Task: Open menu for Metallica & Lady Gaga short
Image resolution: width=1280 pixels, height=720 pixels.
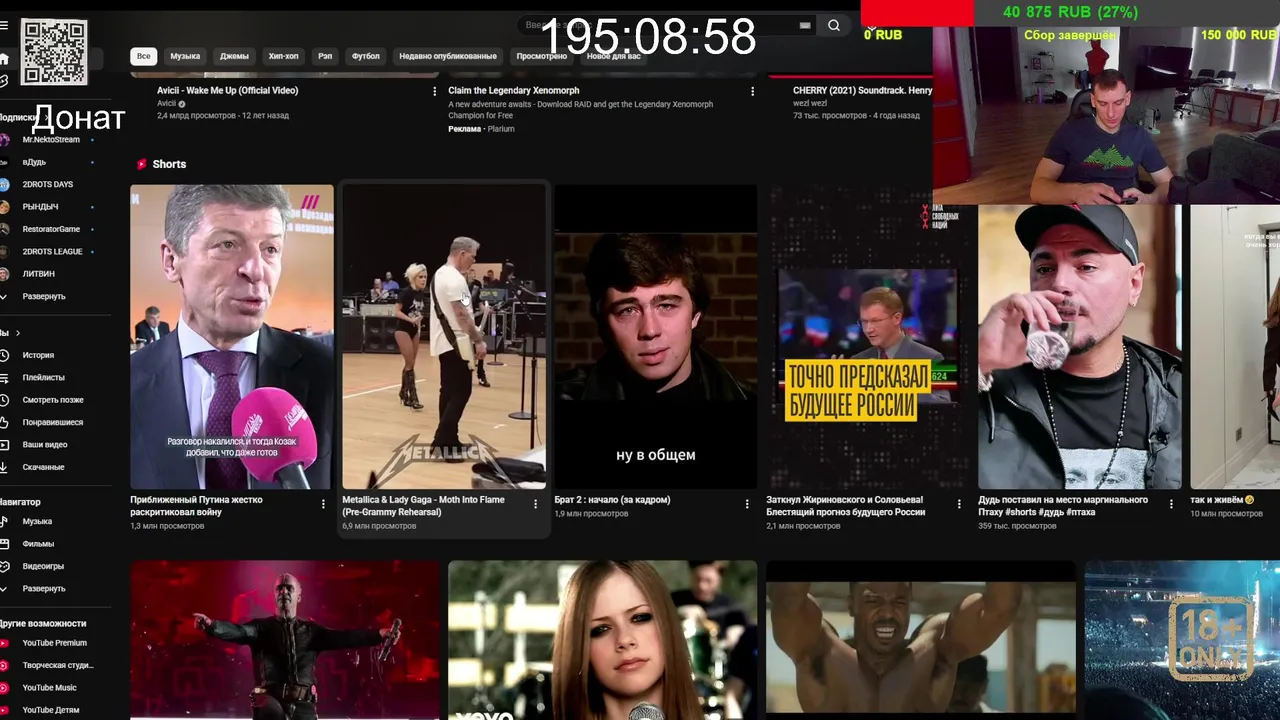Action: (535, 504)
